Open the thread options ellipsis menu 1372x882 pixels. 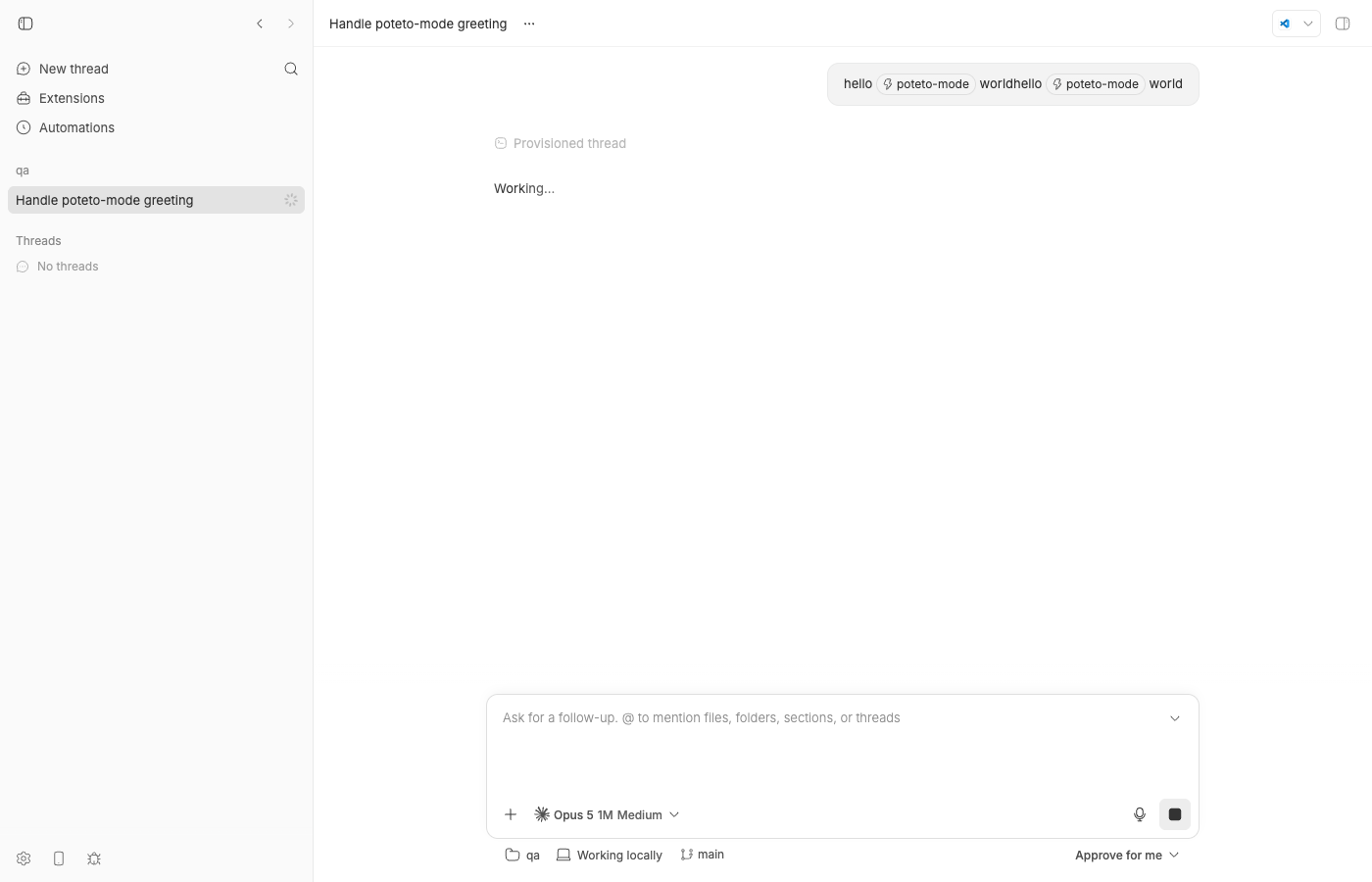click(529, 24)
